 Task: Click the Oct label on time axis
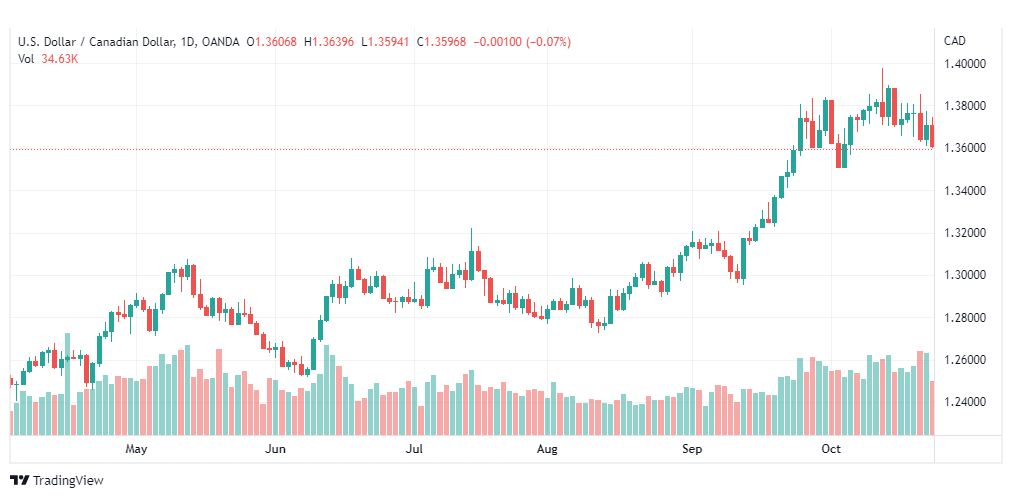(831, 450)
